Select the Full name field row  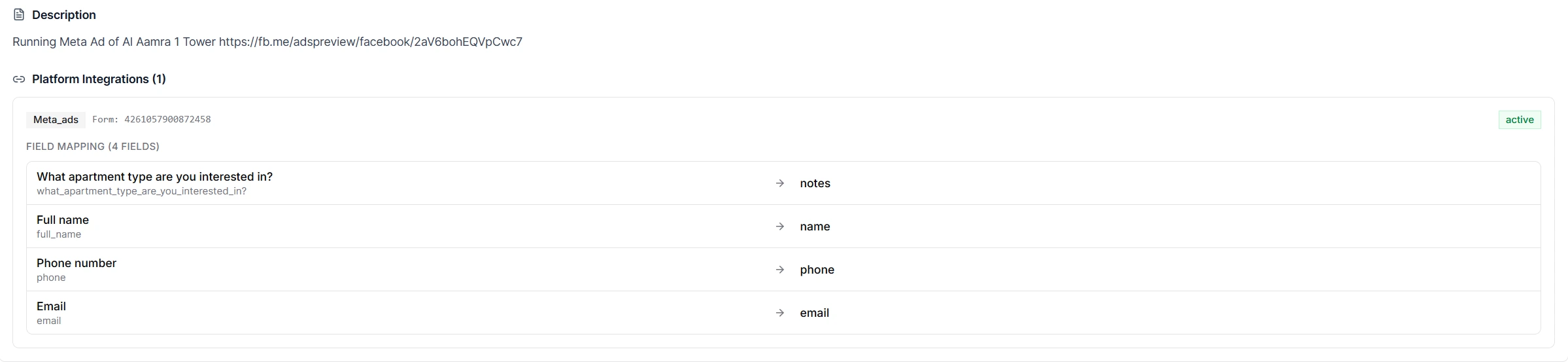[783, 226]
